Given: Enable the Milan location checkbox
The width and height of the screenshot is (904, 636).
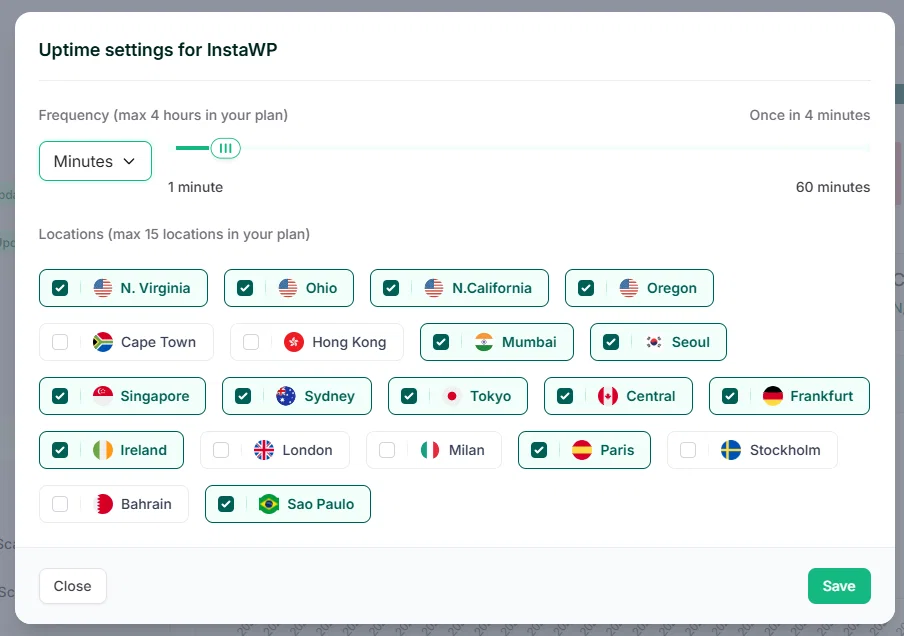Looking at the screenshot, I should (x=387, y=450).
